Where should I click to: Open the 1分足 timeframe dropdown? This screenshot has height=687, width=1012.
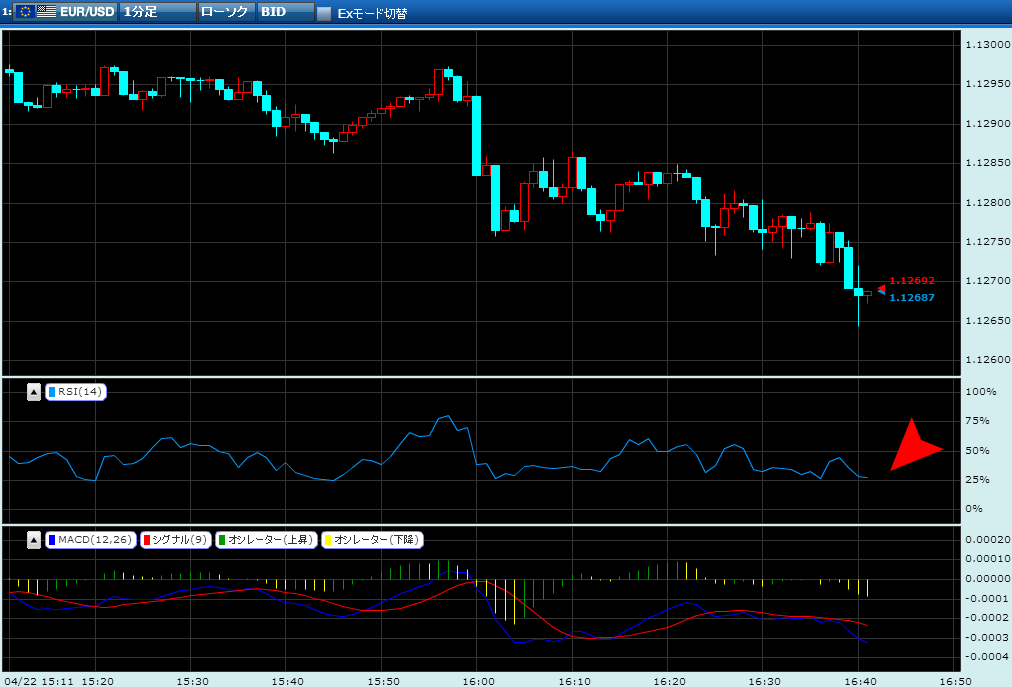coord(158,12)
